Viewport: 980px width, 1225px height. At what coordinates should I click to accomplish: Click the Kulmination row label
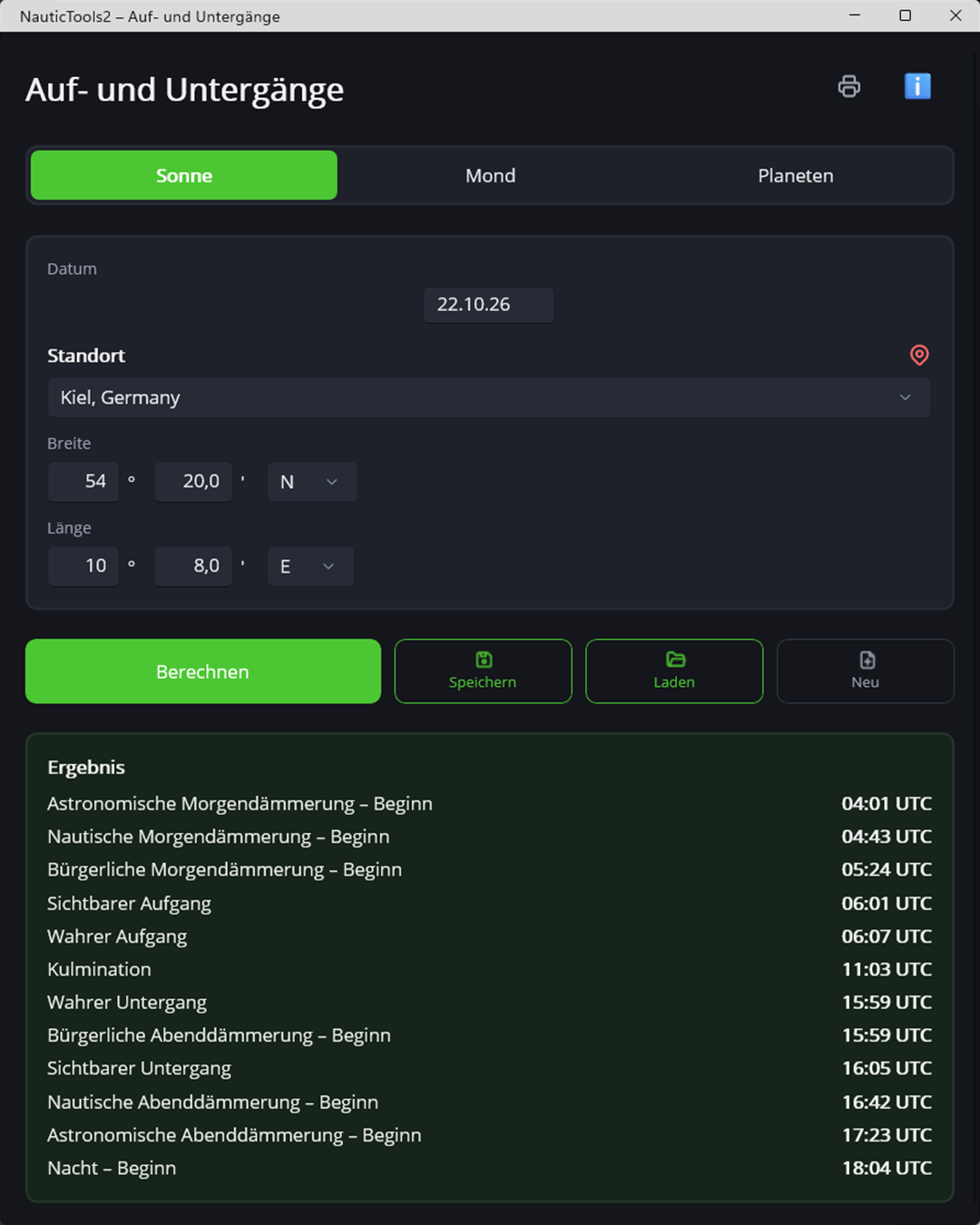click(x=100, y=969)
